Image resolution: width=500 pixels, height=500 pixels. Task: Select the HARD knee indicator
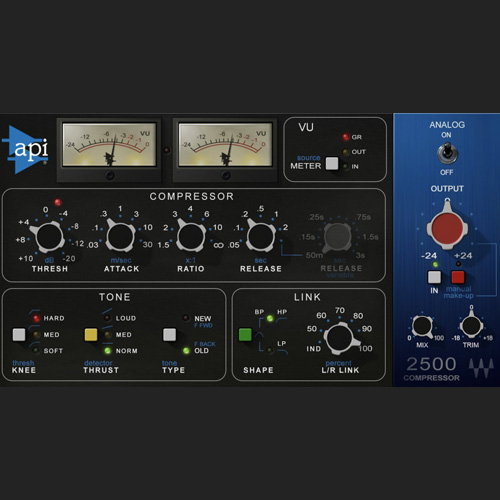(36, 318)
